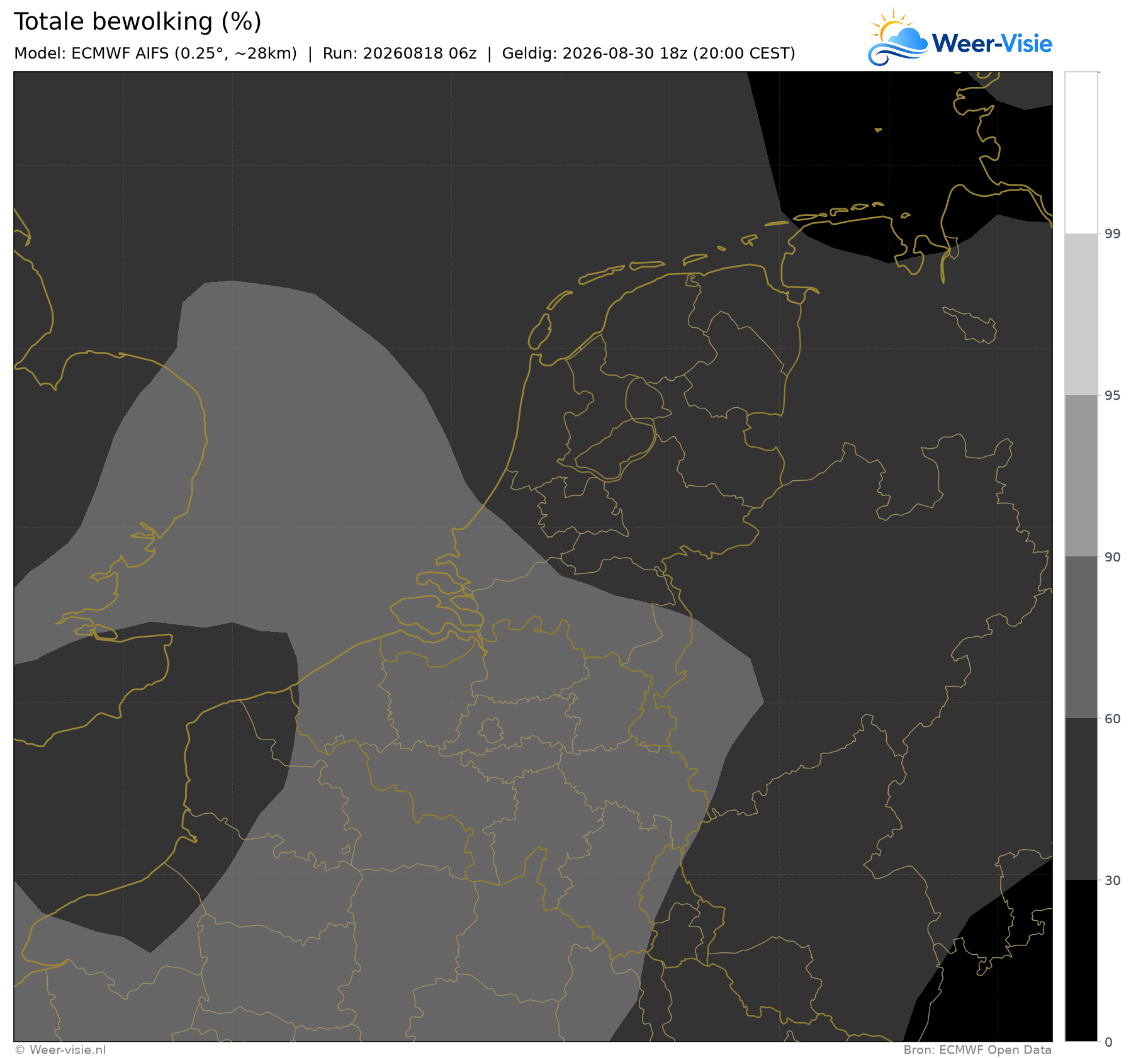The image size is (1148, 1058).
Task: Select the light gray 95-99% colorbar segment
Action: [1081, 315]
